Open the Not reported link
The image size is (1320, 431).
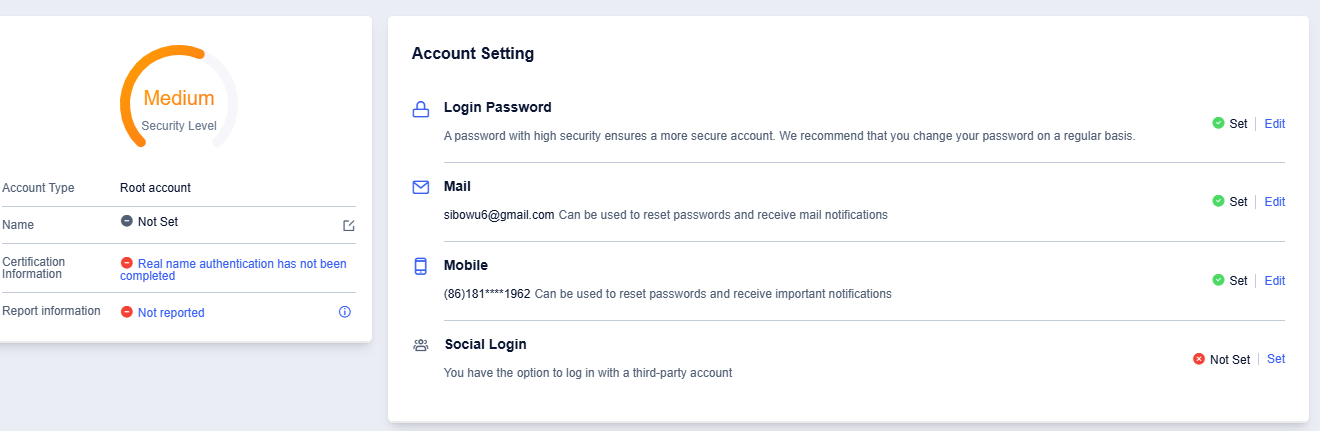pos(171,313)
